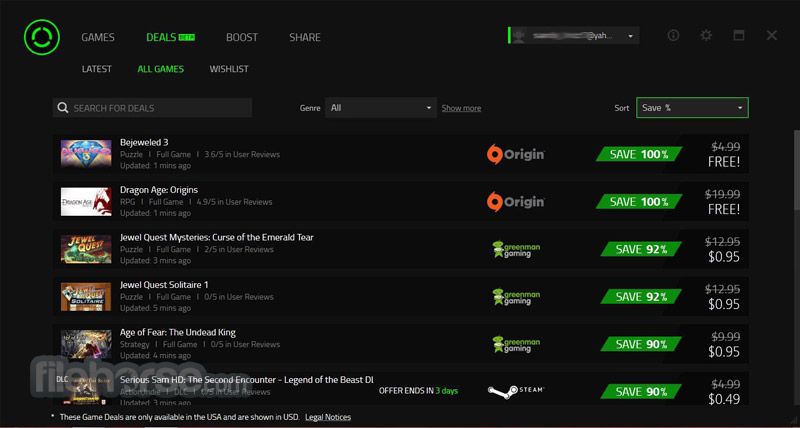Click SAVE 92% for Jewel Quest Solitaire

(x=641, y=296)
